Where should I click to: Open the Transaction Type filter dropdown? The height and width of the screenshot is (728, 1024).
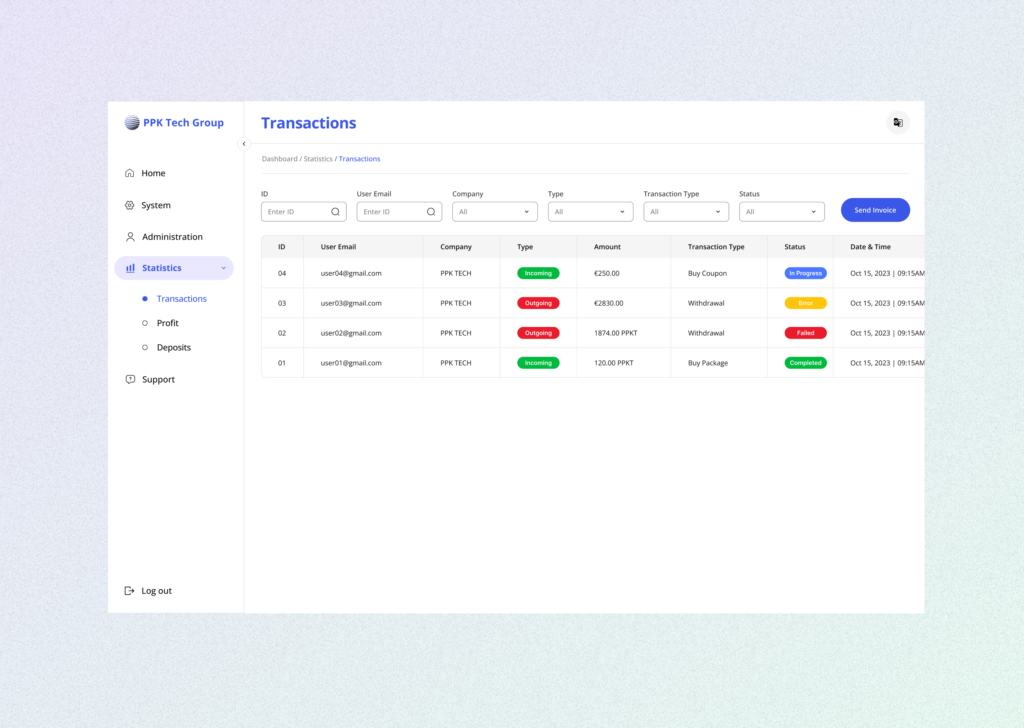685,212
